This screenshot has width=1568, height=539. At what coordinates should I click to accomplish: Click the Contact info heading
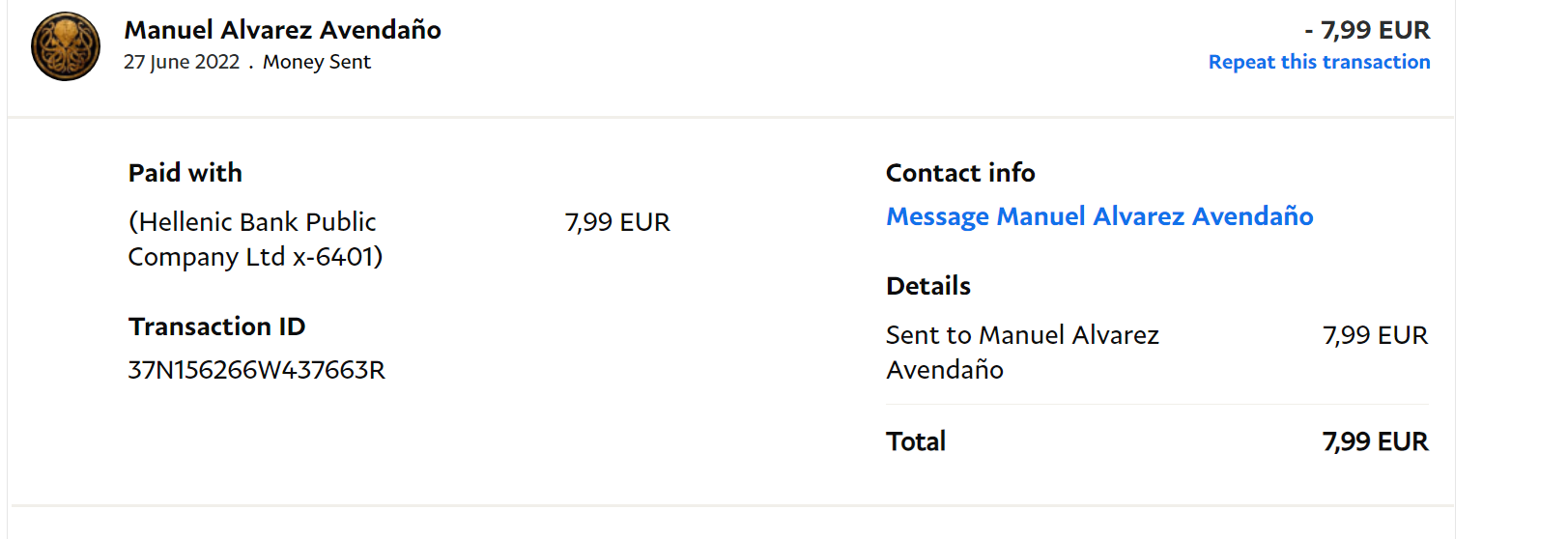pyautogui.click(x=960, y=173)
